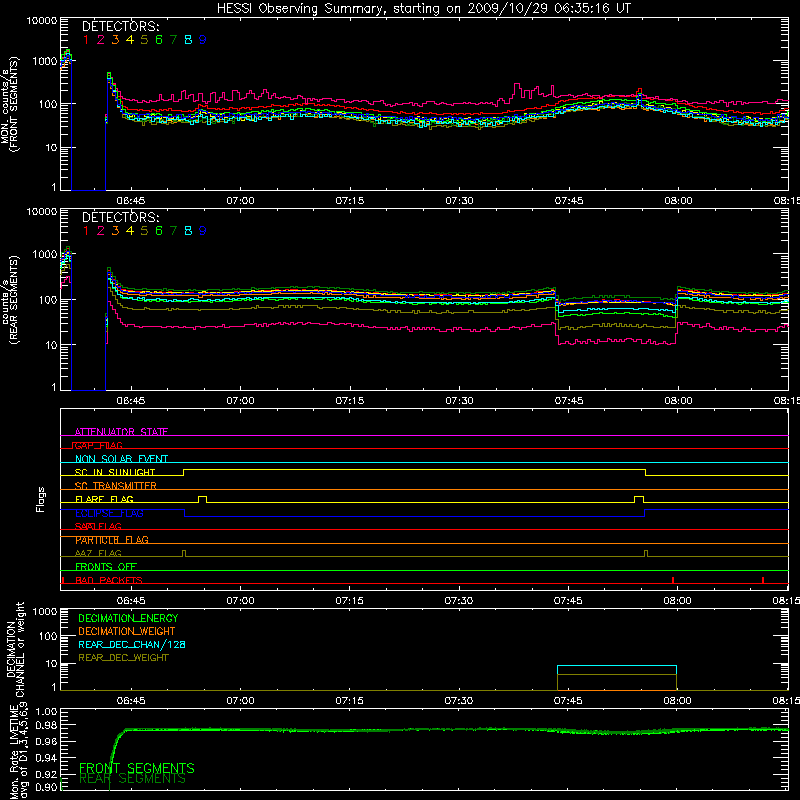
Task: Click 'DETECTORS:' label in the front segments plot
Action: (120, 26)
